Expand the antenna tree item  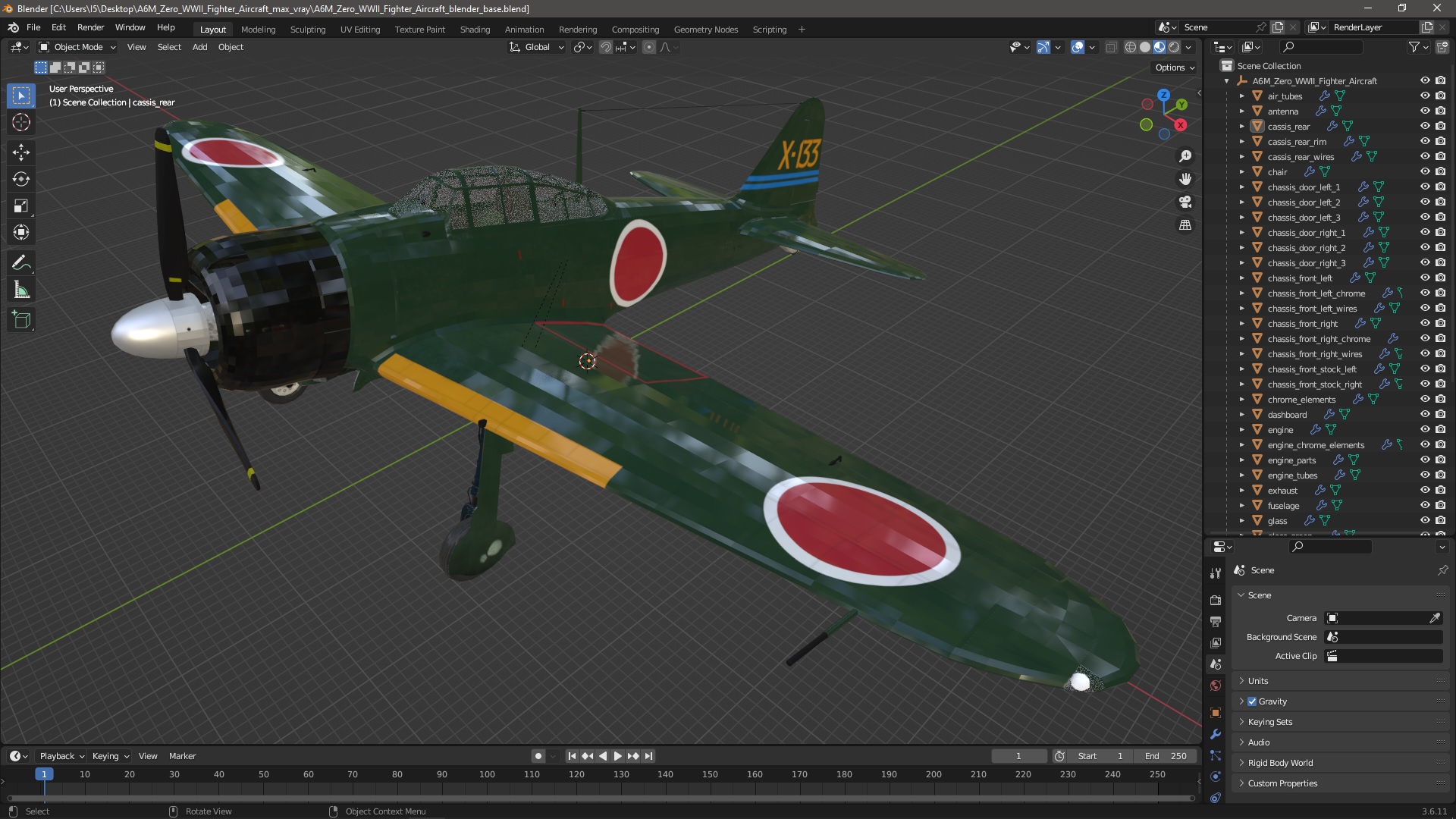1242,111
